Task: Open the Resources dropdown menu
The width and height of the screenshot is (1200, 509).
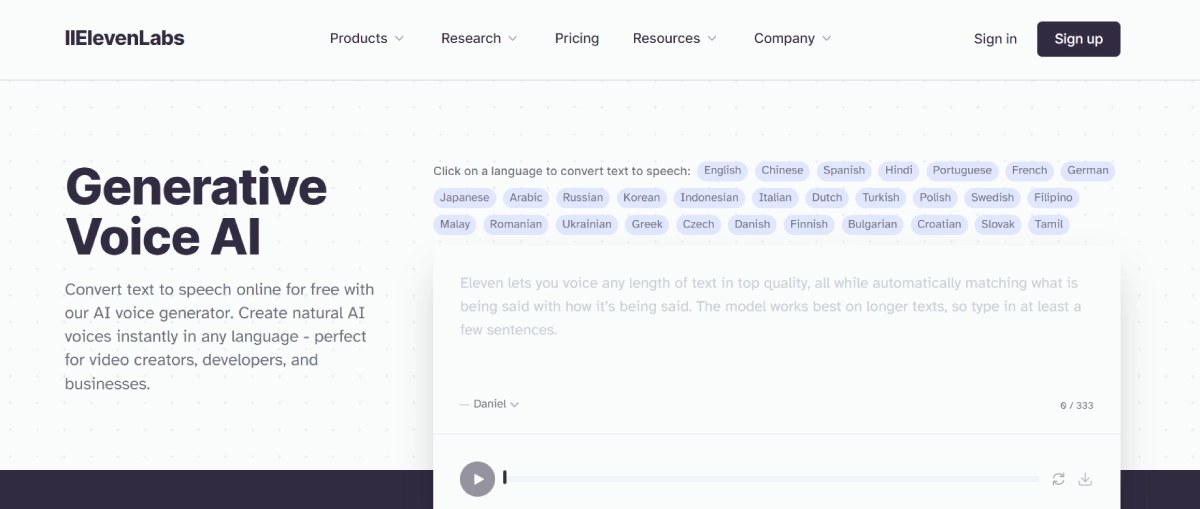Action: [675, 38]
